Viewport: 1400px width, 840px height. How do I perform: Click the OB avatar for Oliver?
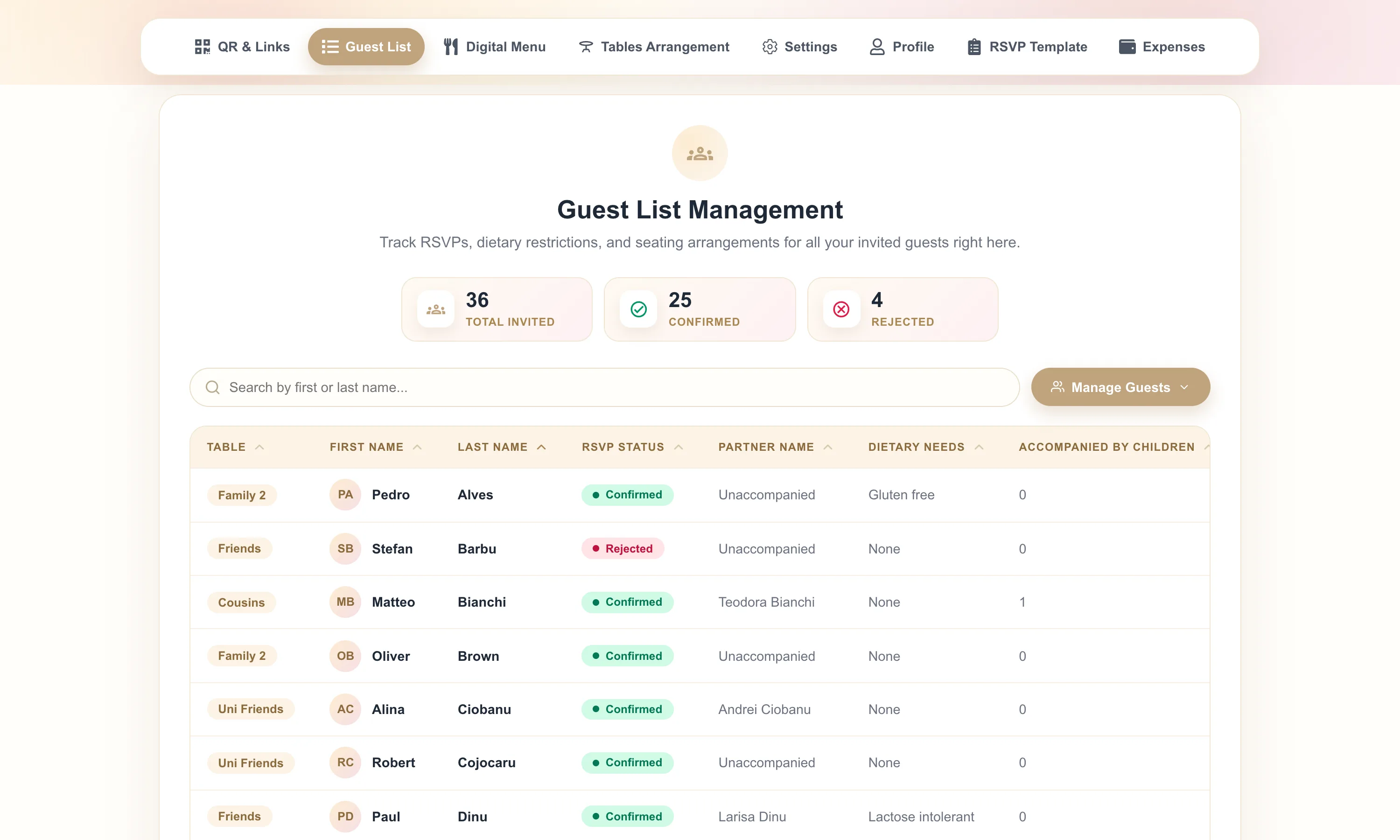[345, 656]
